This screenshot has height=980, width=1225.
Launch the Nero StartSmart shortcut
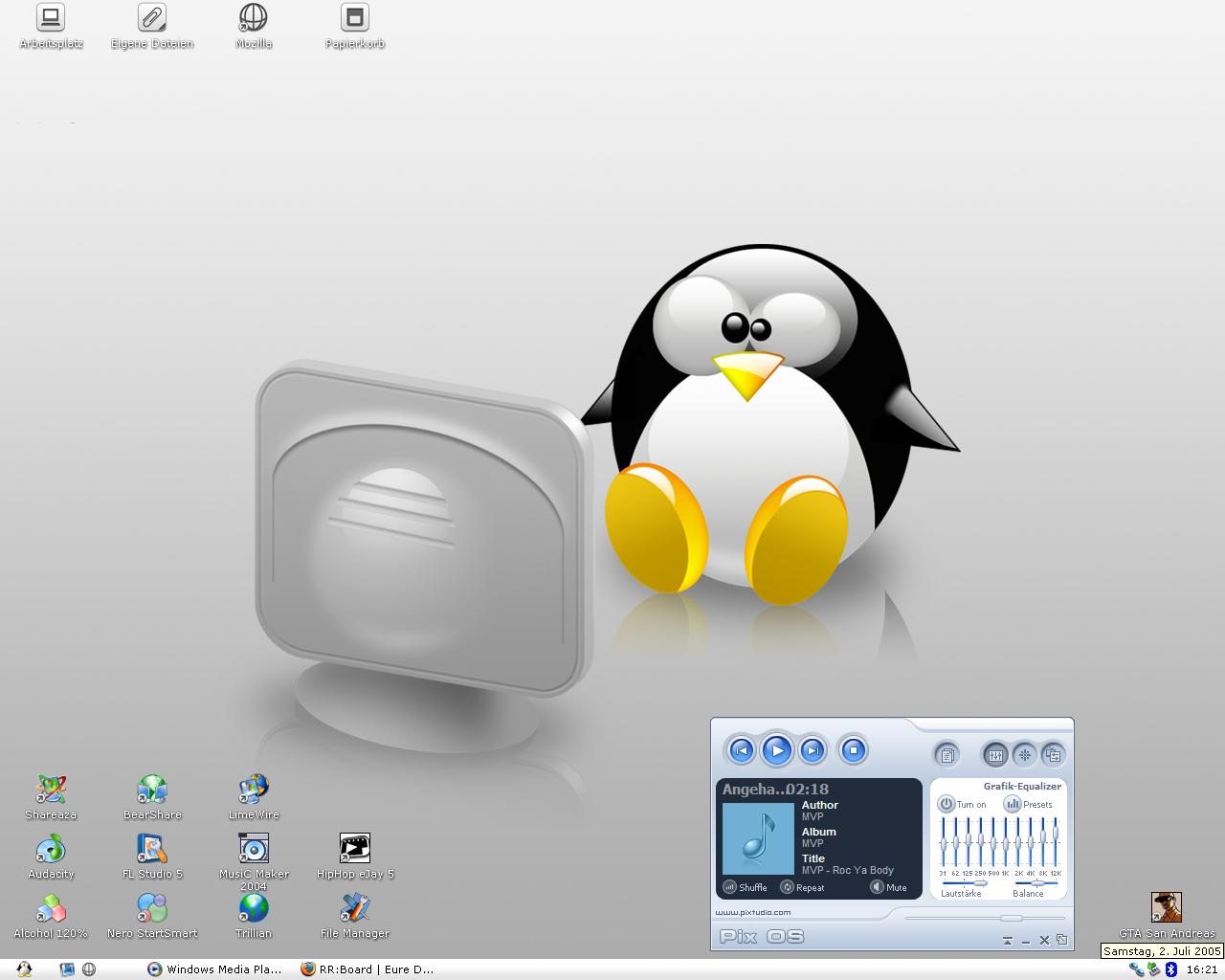[152, 917]
